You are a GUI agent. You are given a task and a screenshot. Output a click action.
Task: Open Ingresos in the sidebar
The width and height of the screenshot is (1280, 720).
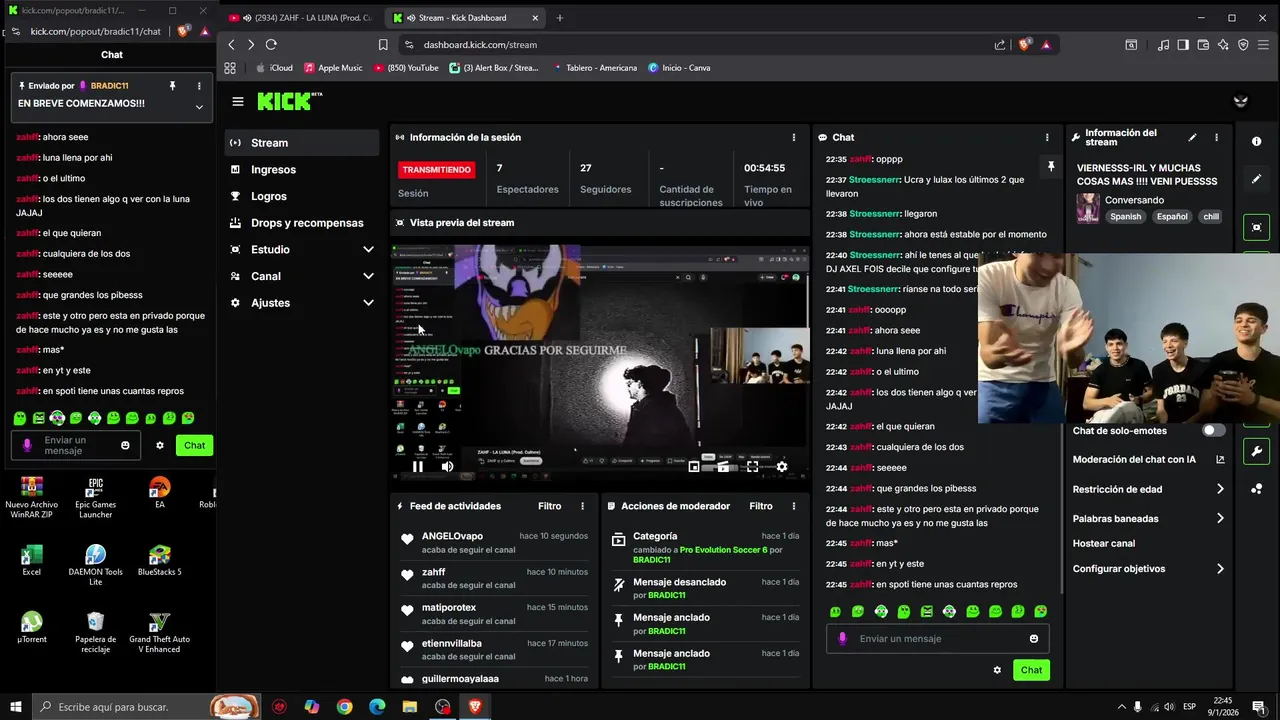pos(302,170)
